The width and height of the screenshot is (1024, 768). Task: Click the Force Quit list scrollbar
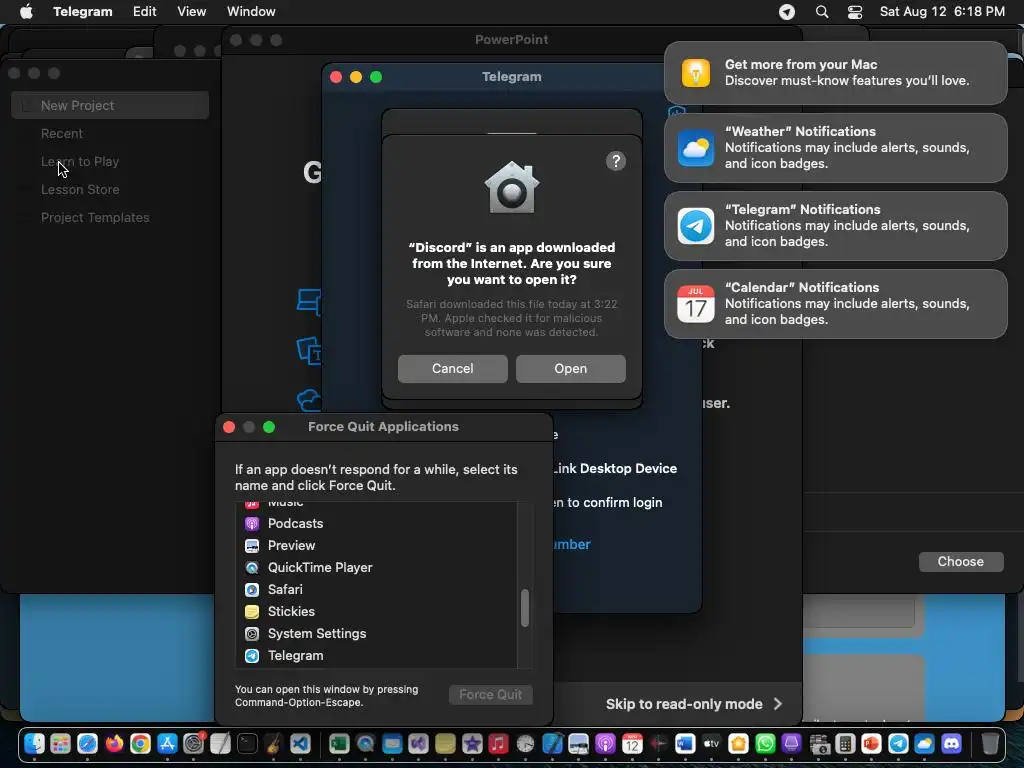[x=524, y=608]
